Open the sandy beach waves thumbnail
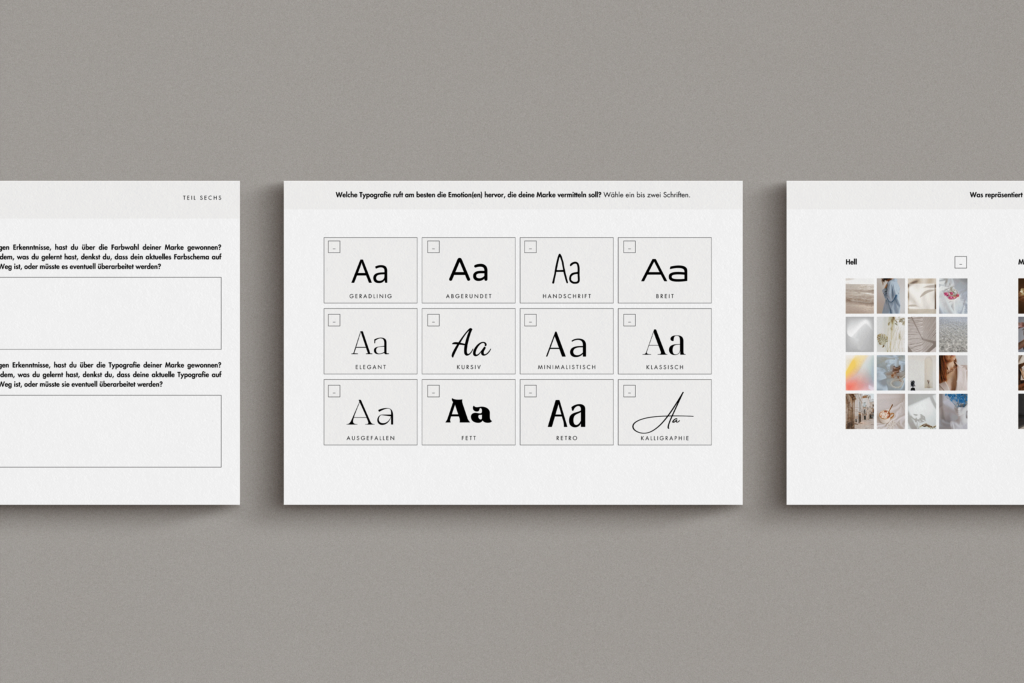 tap(859, 296)
